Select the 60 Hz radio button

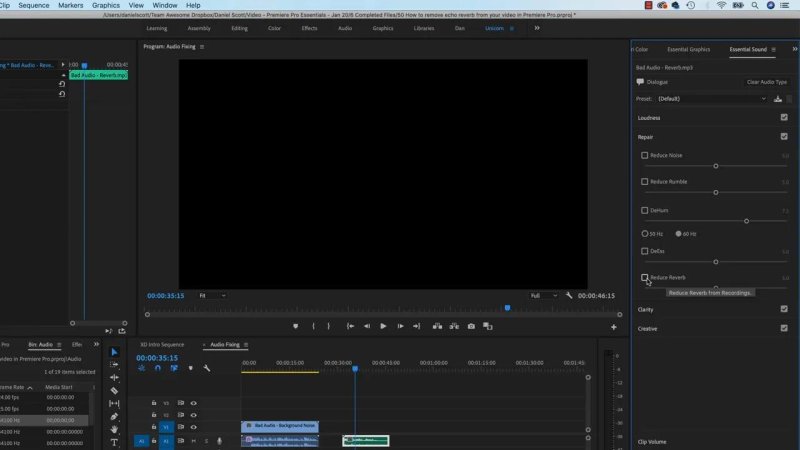pos(678,234)
